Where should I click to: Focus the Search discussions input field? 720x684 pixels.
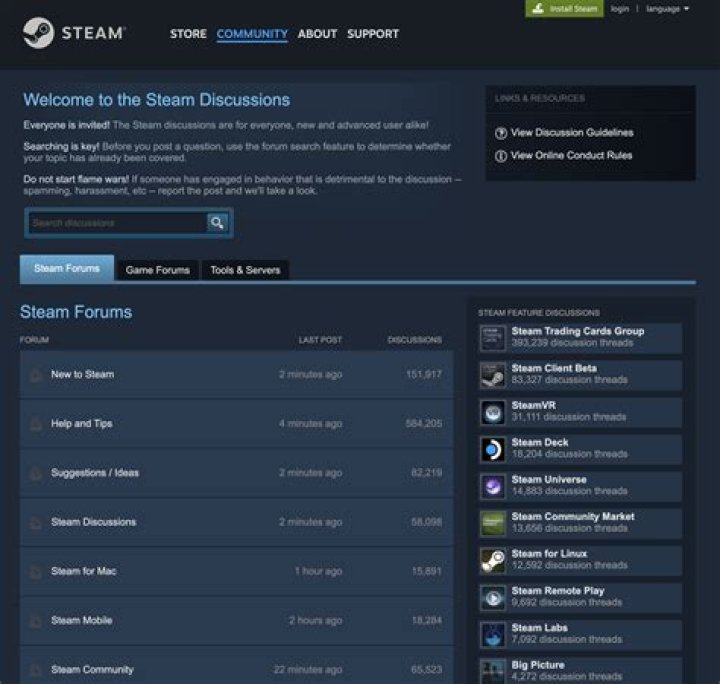coord(117,223)
